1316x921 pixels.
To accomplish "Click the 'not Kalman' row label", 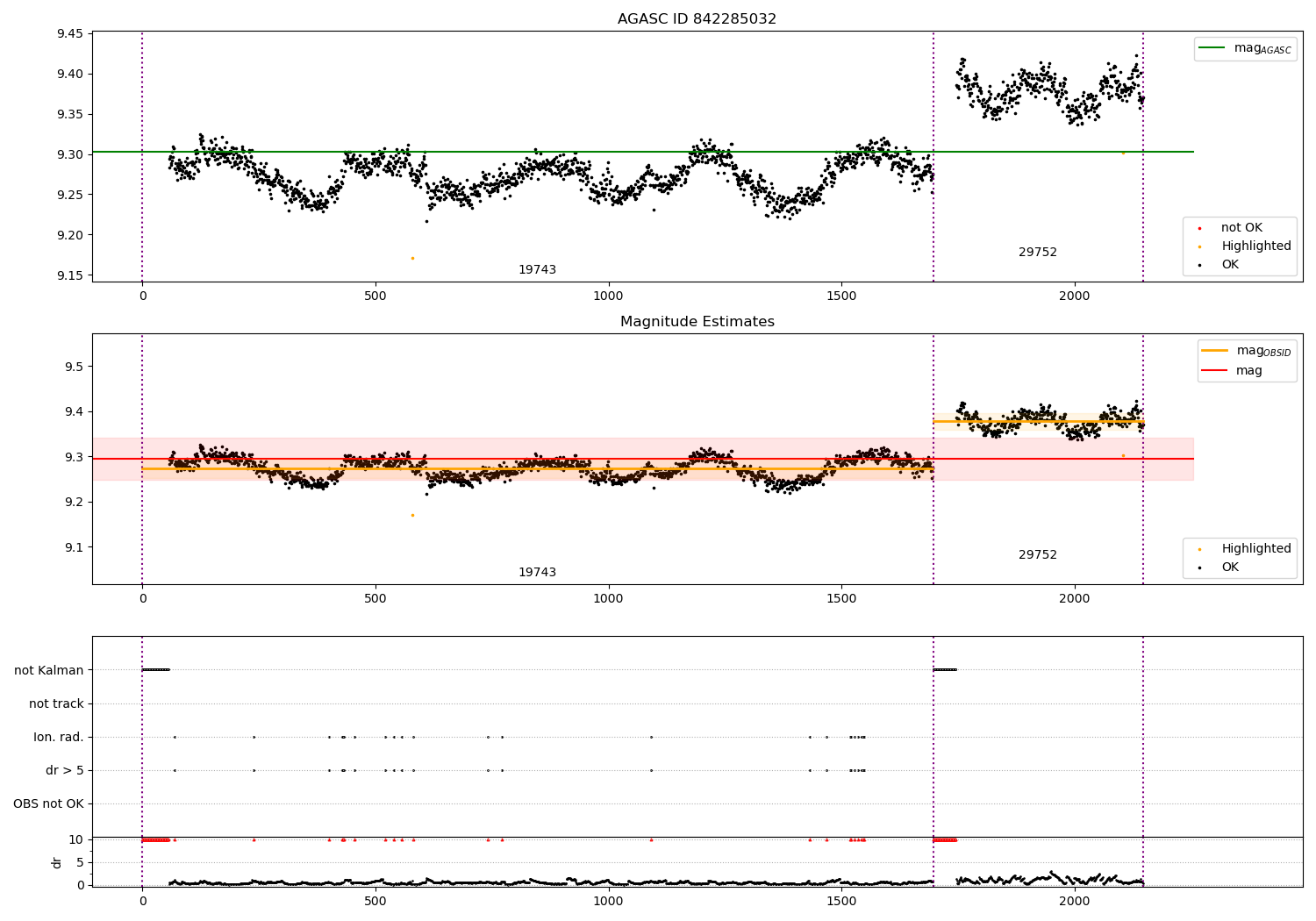I will click(49, 670).
